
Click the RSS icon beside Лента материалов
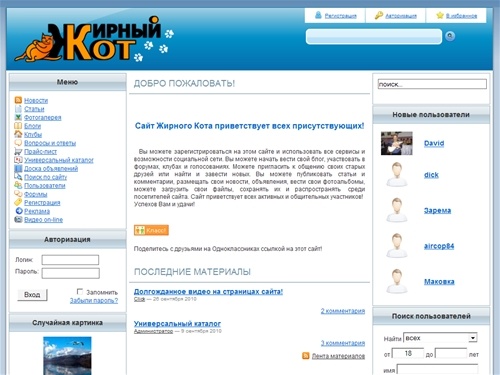(306, 356)
